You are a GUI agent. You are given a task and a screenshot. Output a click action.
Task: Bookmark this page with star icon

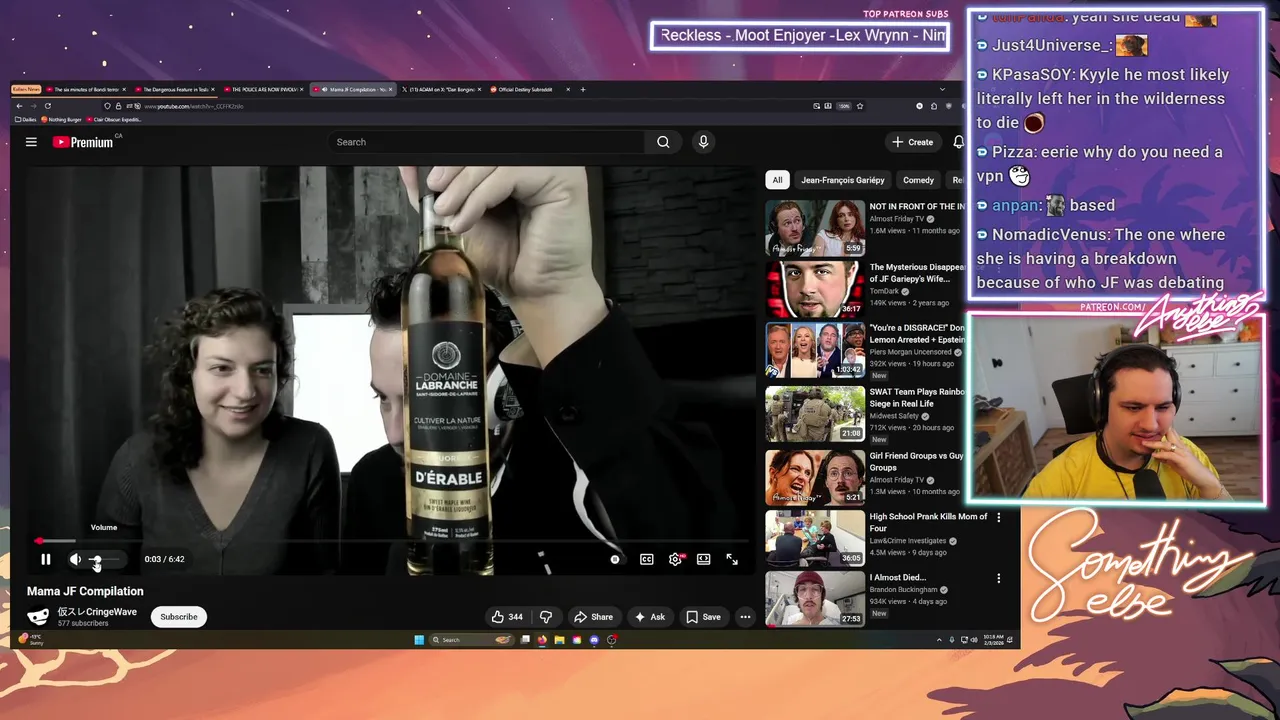click(x=859, y=106)
